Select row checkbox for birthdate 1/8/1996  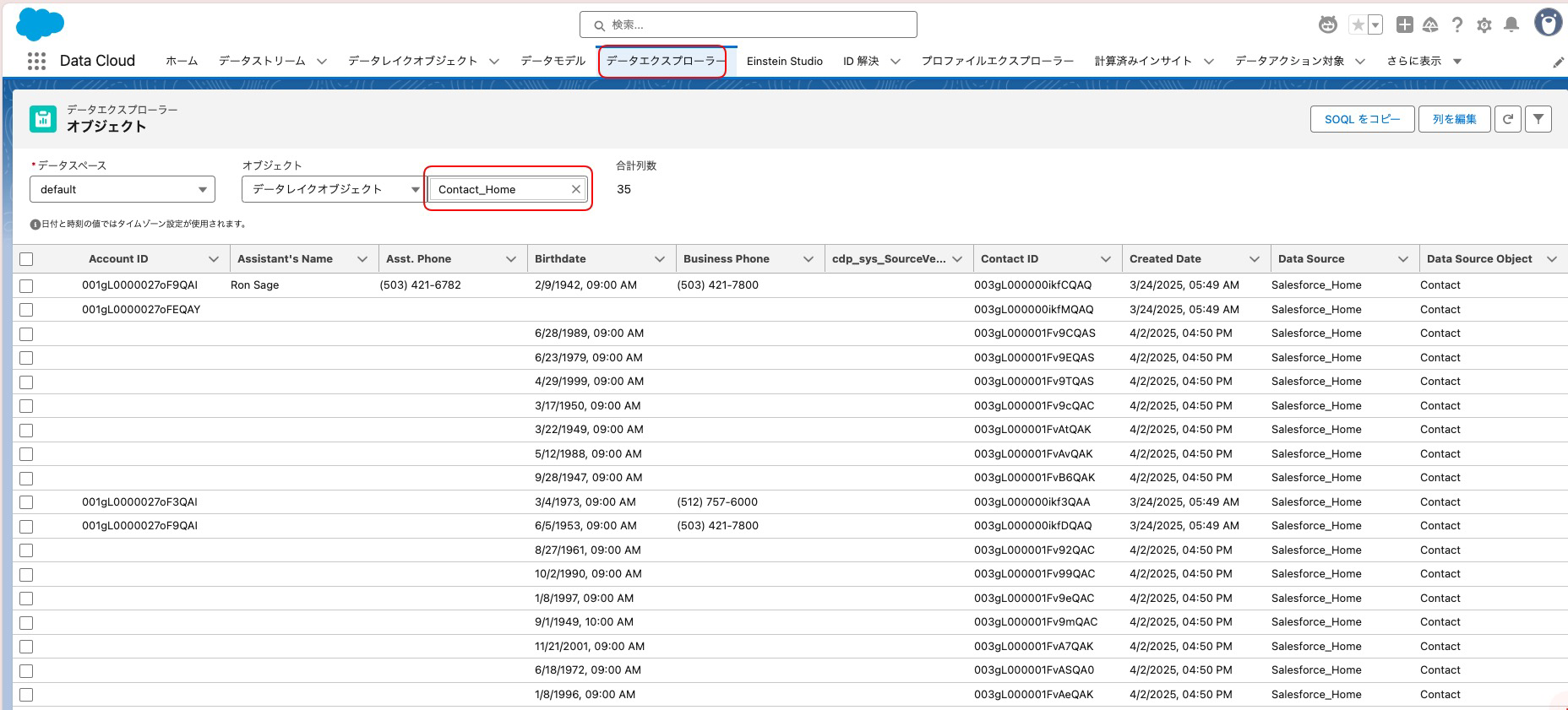click(26, 695)
